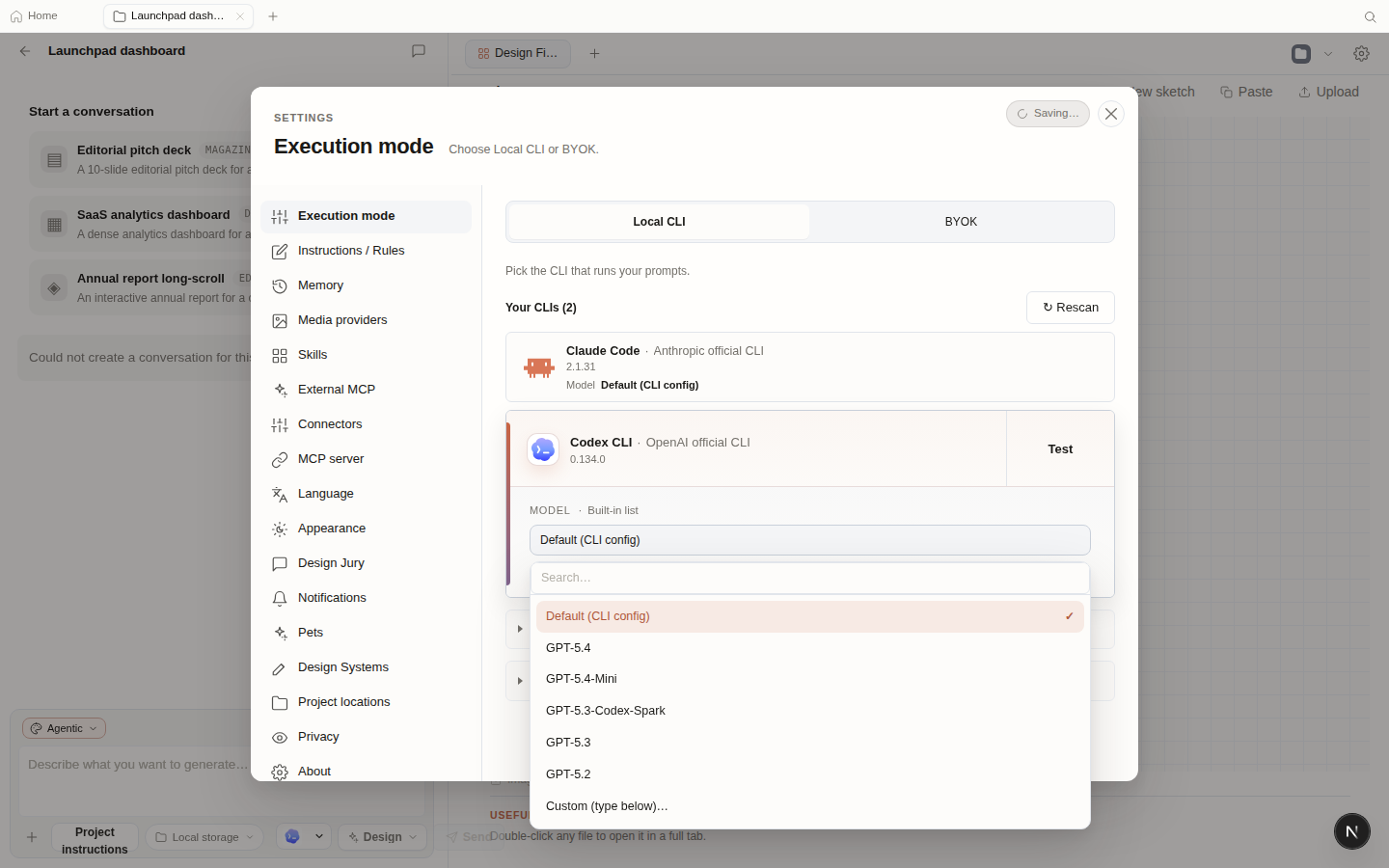The image size is (1389, 868).
Task: Click the Notifications bell icon
Action: coord(280,599)
